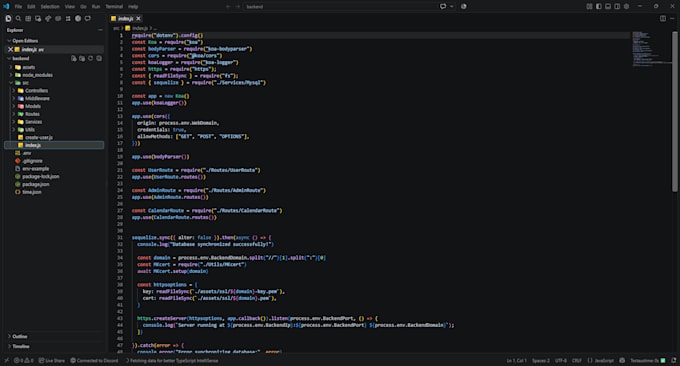Open the Explorer view icon
This screenshot has height=366, width=680.
tap(8, 19)
